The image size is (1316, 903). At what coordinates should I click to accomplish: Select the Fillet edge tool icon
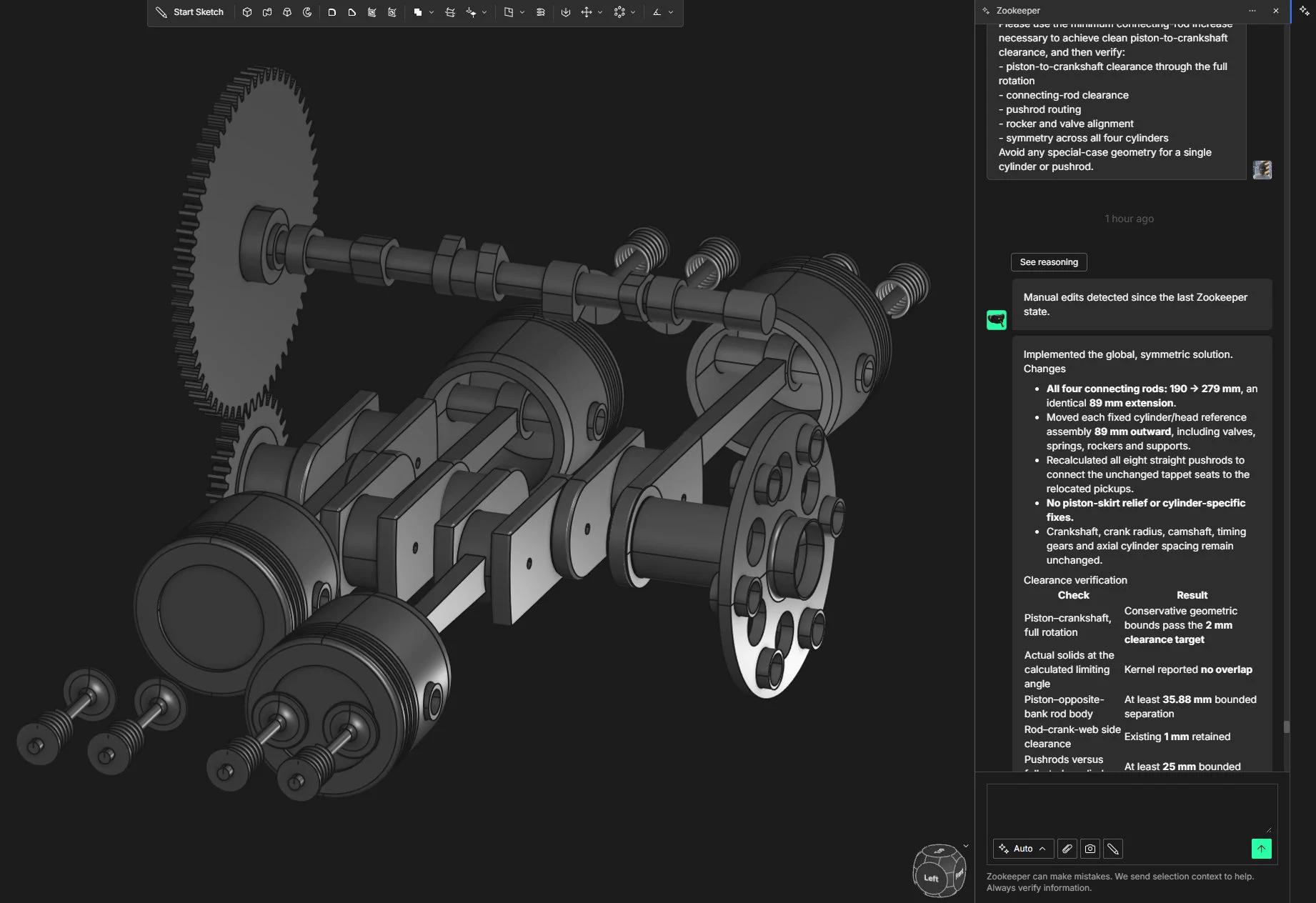332,12
